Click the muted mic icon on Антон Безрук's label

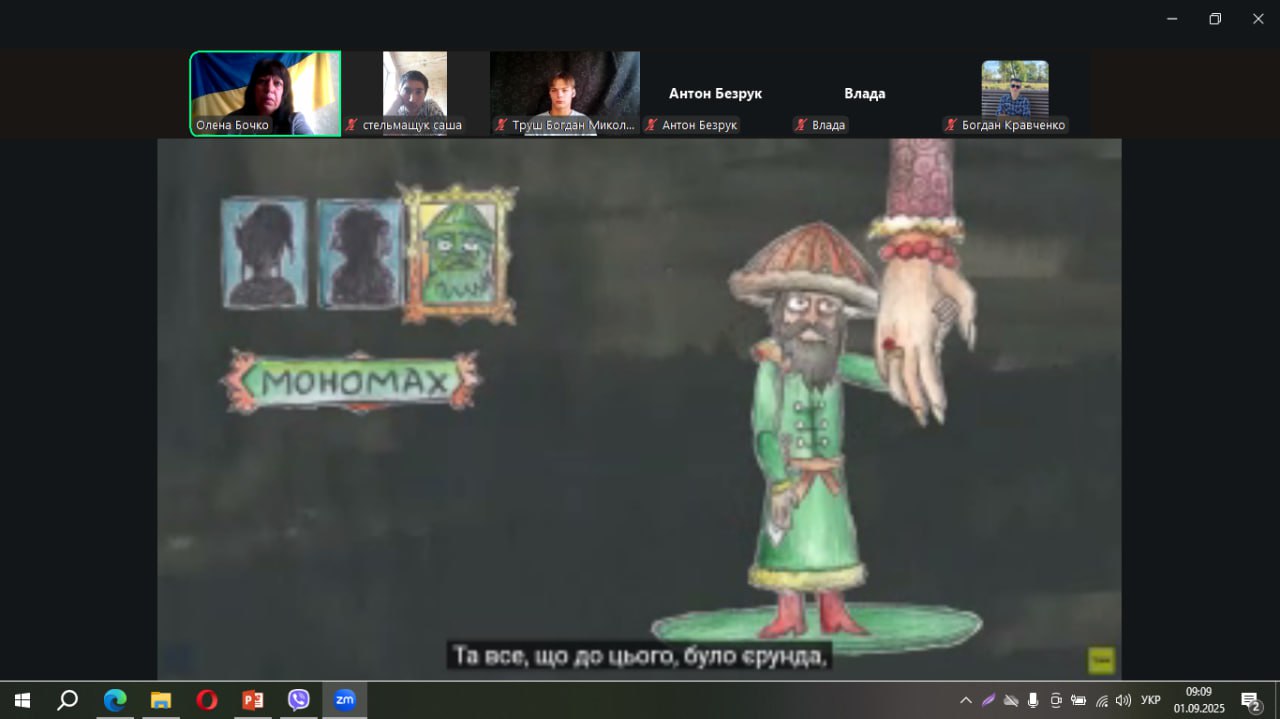[652, 125]
